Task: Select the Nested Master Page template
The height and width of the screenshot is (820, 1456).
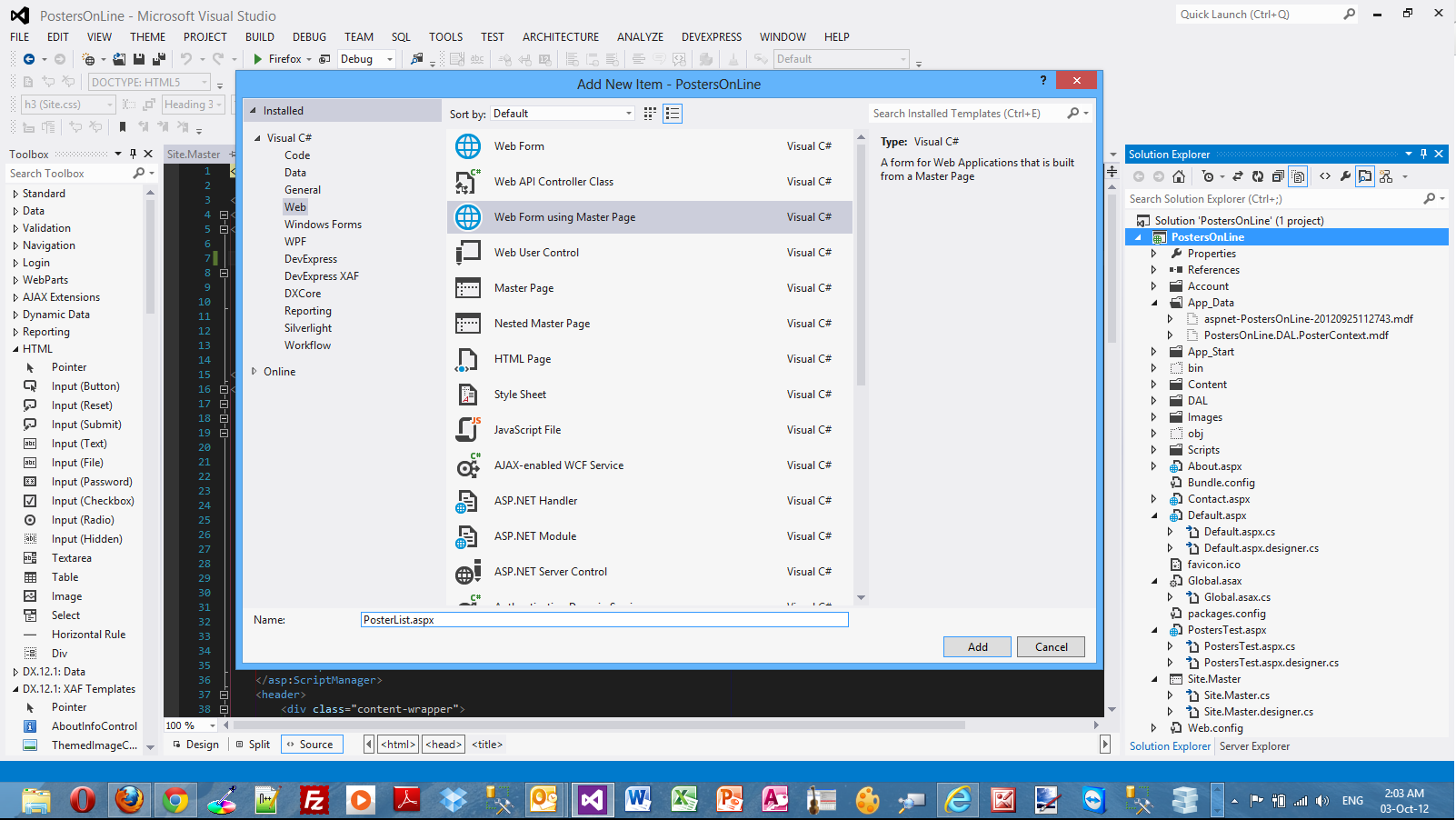Action: (x=650, y=324)
